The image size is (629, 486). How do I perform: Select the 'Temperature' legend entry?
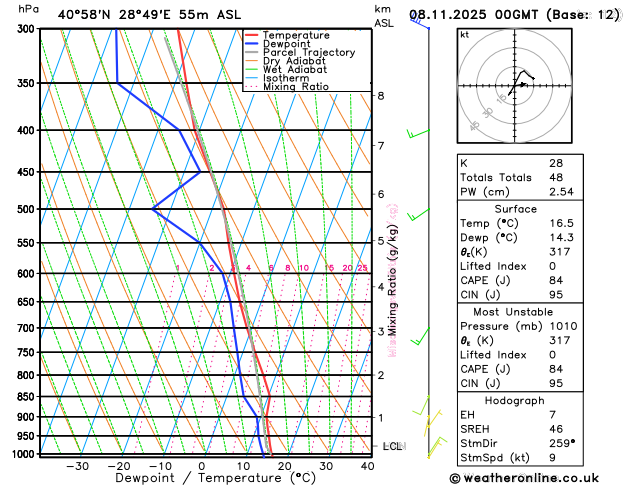(x=296, y=35)
